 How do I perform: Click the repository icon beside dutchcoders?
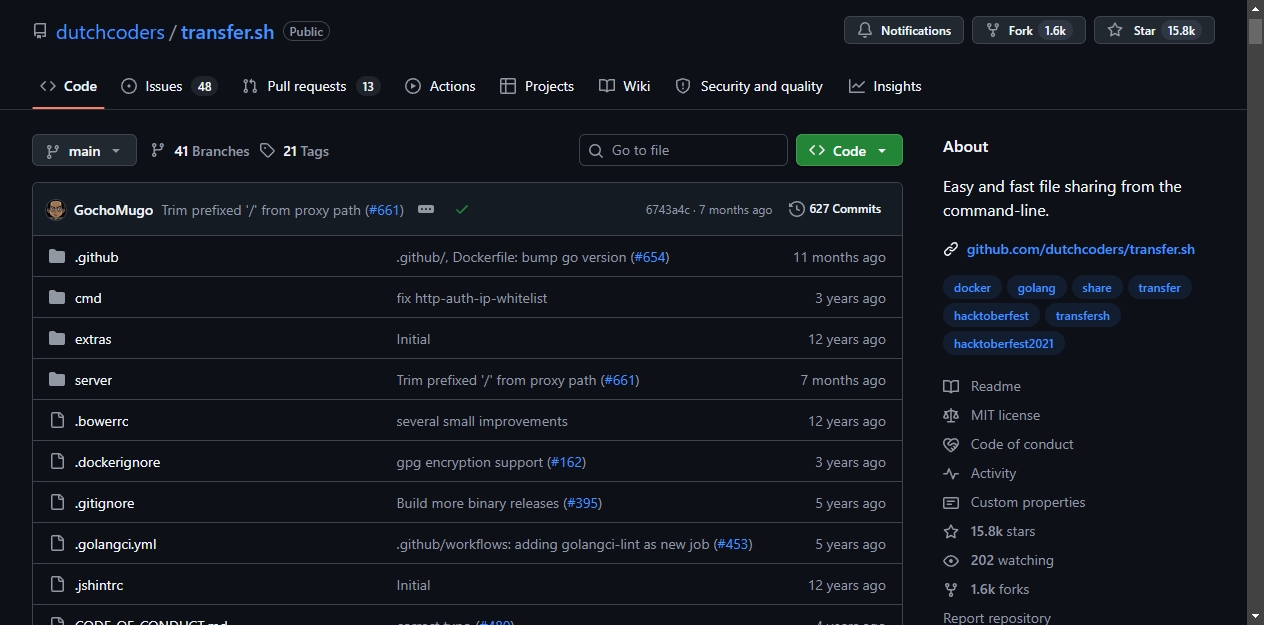(40, 31)
